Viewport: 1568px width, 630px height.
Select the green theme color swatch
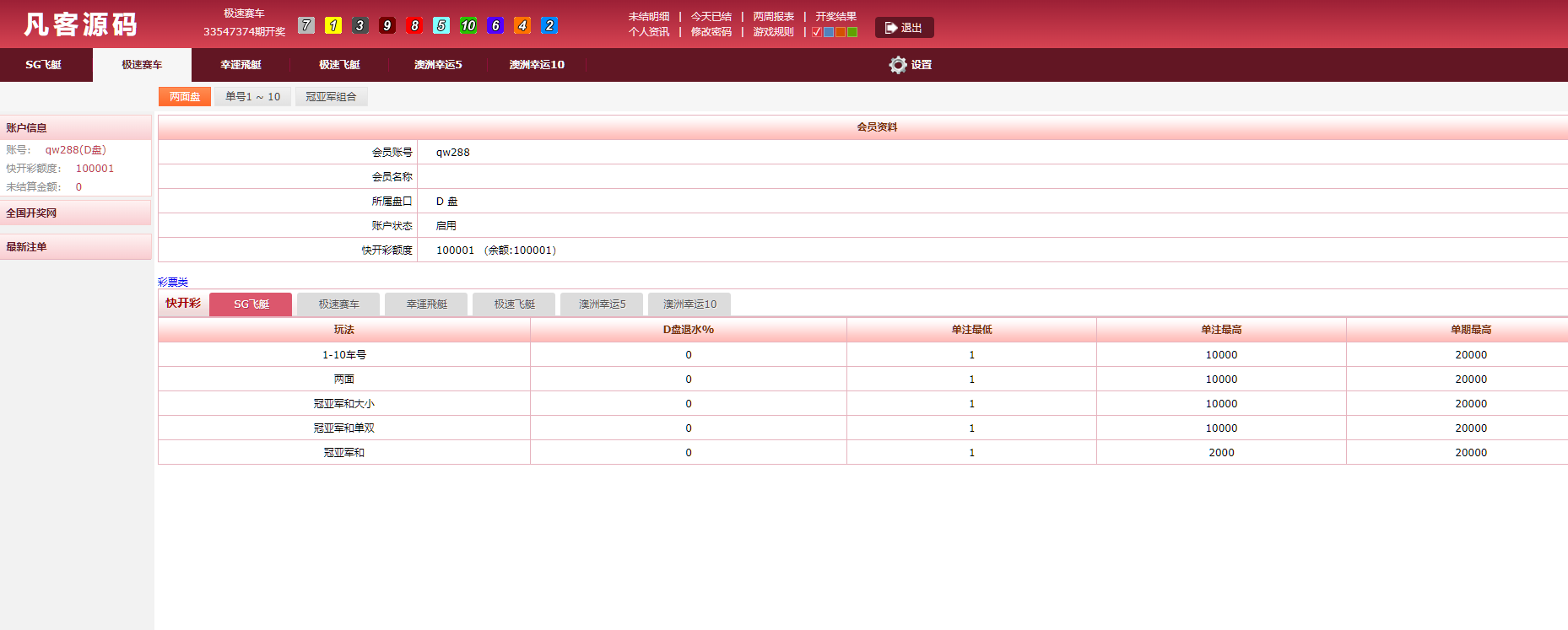pos(852,32)
